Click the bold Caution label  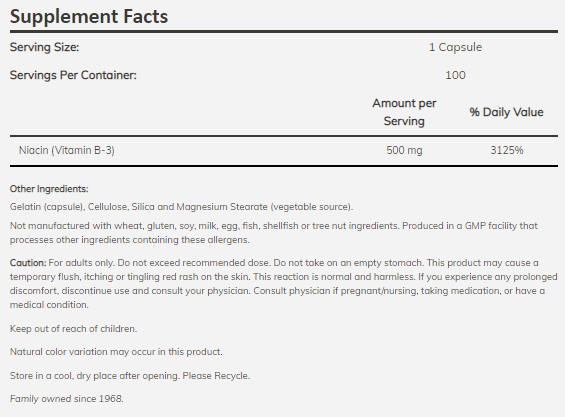[28, 263]
